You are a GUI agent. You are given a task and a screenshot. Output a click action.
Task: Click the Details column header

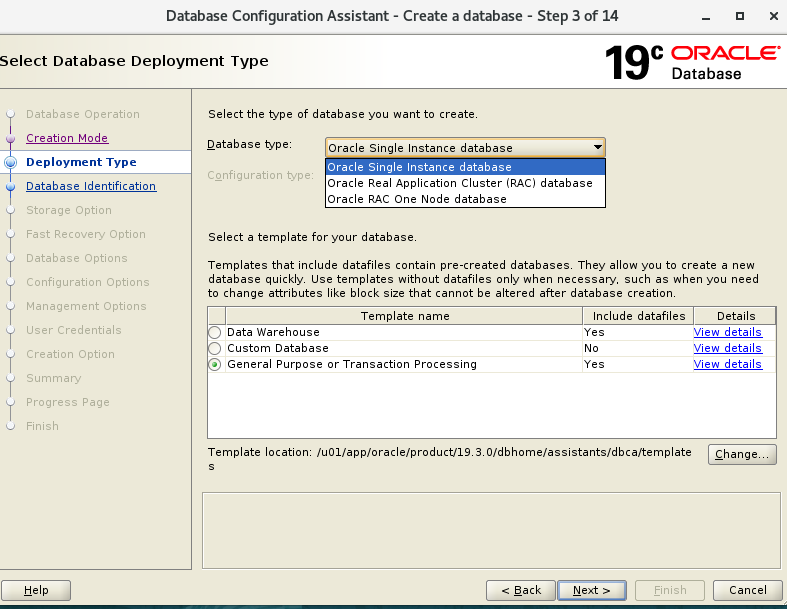click(x=735, y=316)
